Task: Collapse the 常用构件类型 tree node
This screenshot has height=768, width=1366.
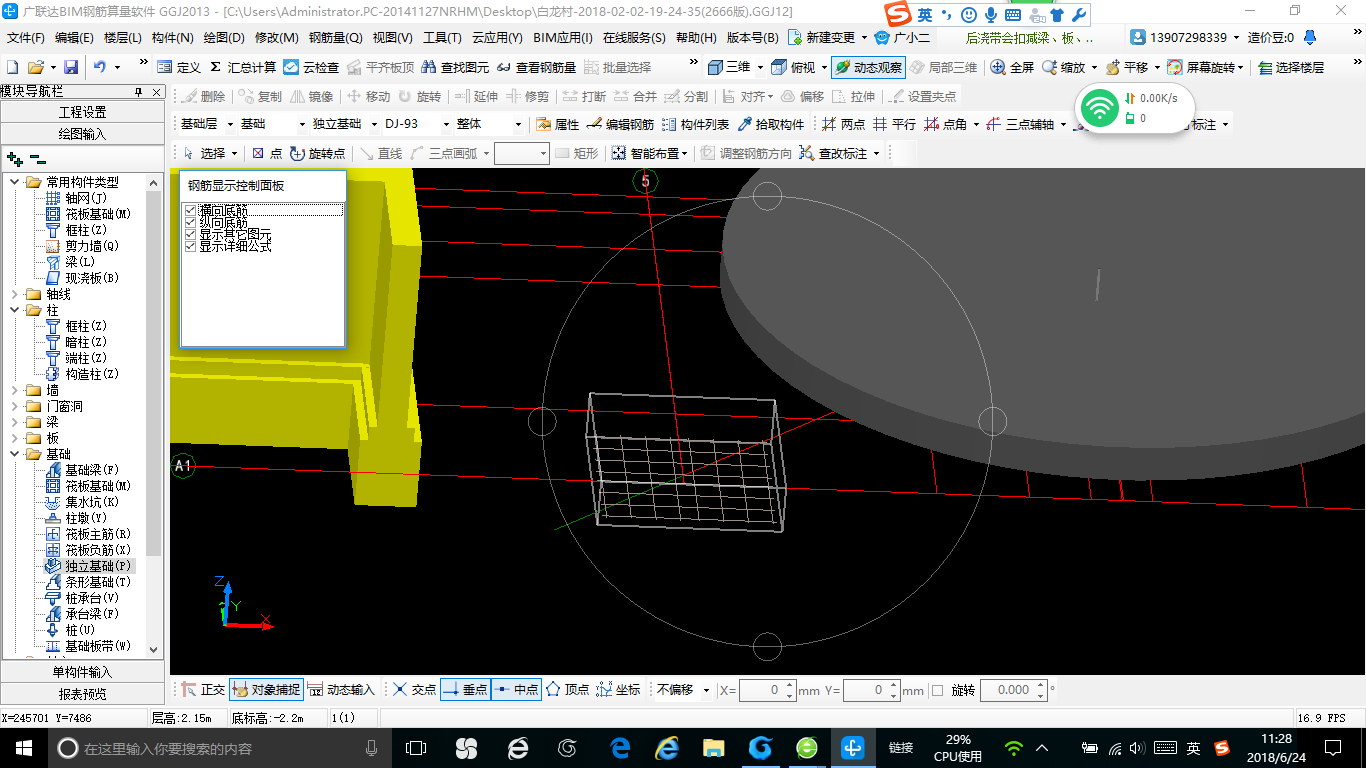Action: click(x=14, y=182)
